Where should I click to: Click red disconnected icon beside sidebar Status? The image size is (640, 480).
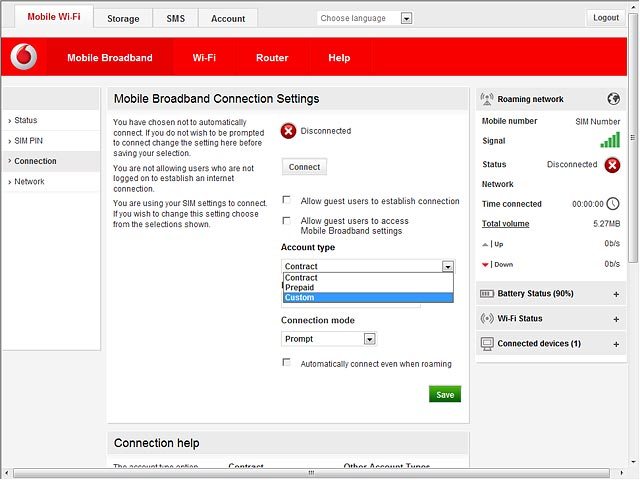[x=612, y=165]
